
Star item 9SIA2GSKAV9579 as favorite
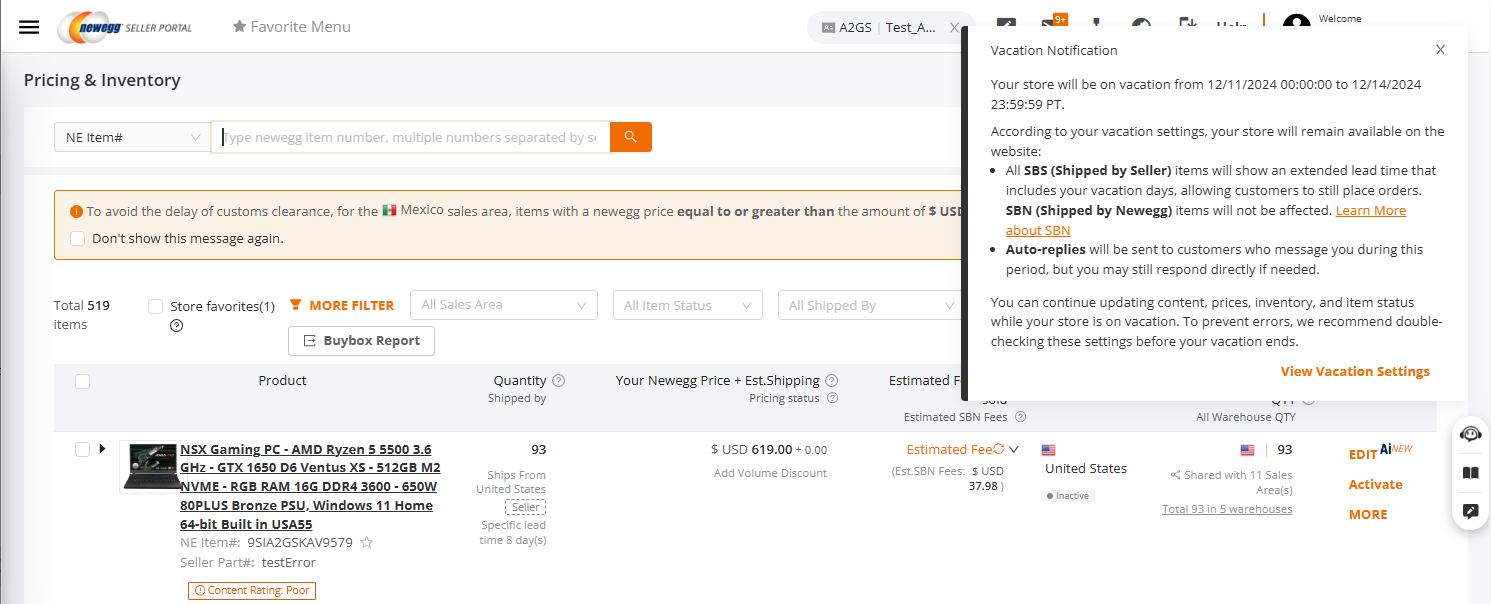pyautogui.click(x=367, y=542)
